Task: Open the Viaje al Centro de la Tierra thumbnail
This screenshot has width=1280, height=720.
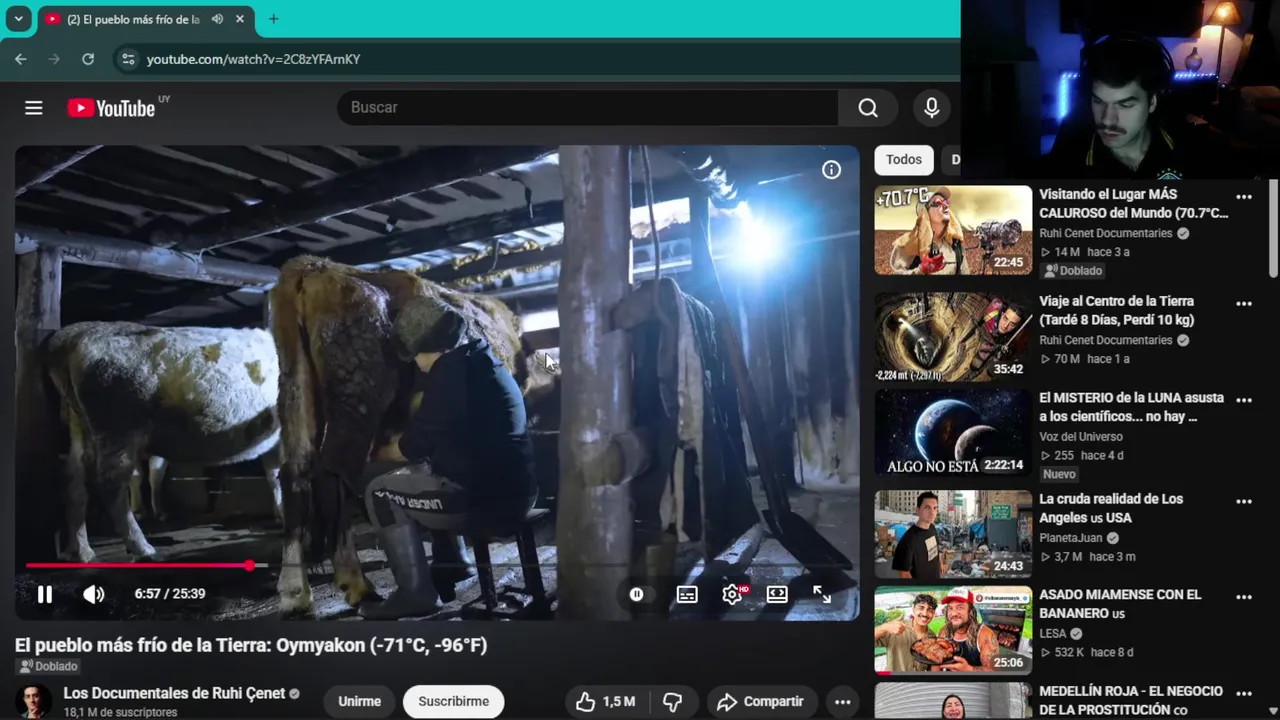Action: coord(953,337)
